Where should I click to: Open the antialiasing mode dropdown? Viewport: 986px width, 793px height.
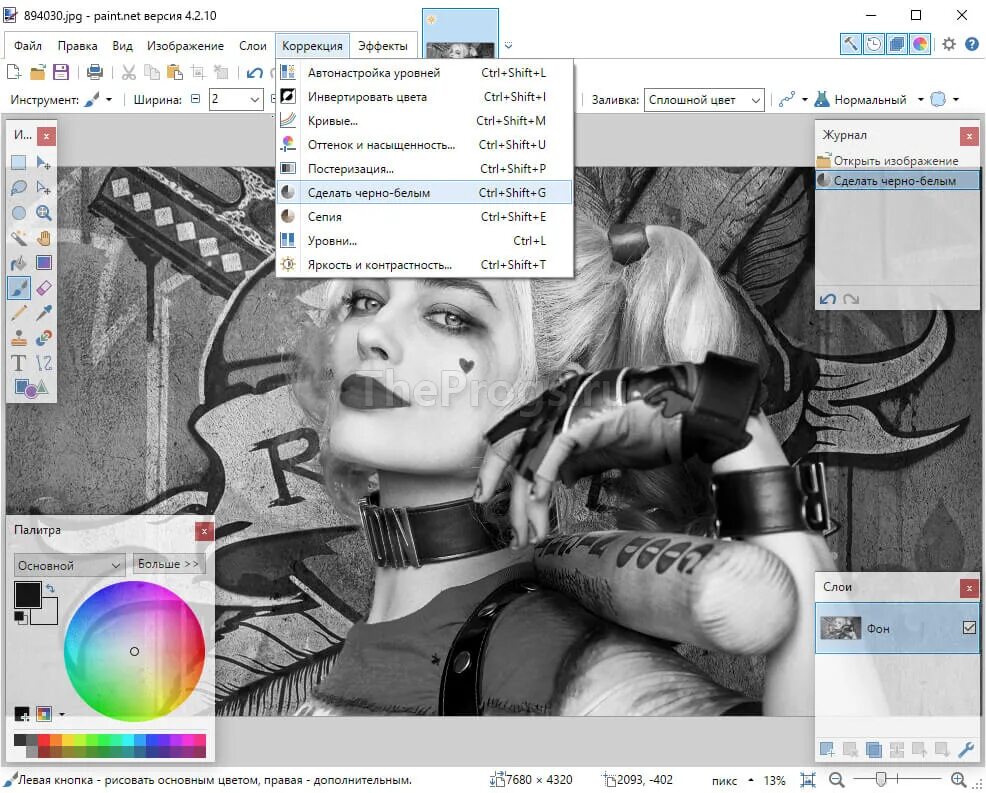click(x=805, y=99)
